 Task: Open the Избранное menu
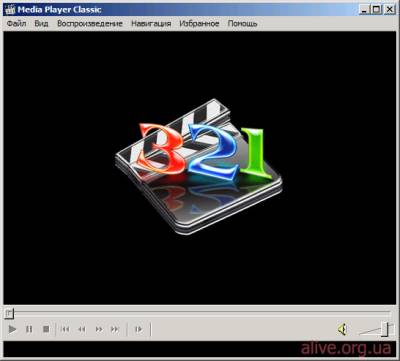point(199,24)
